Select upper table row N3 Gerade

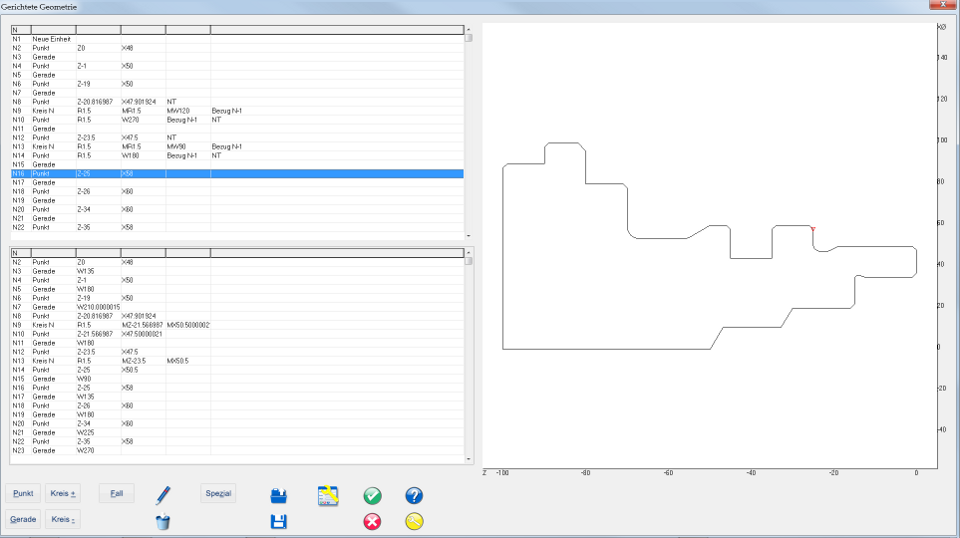pyautogui.click(x=238, y=57)
